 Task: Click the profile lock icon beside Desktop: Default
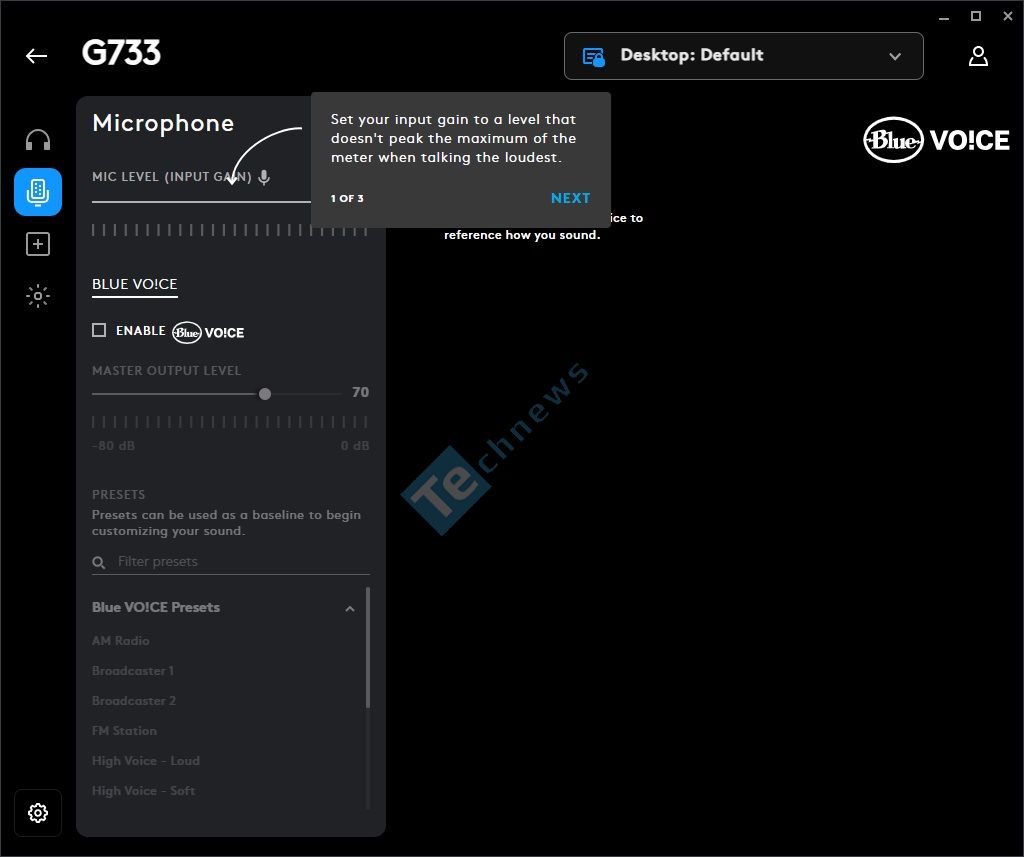point(593,57)
